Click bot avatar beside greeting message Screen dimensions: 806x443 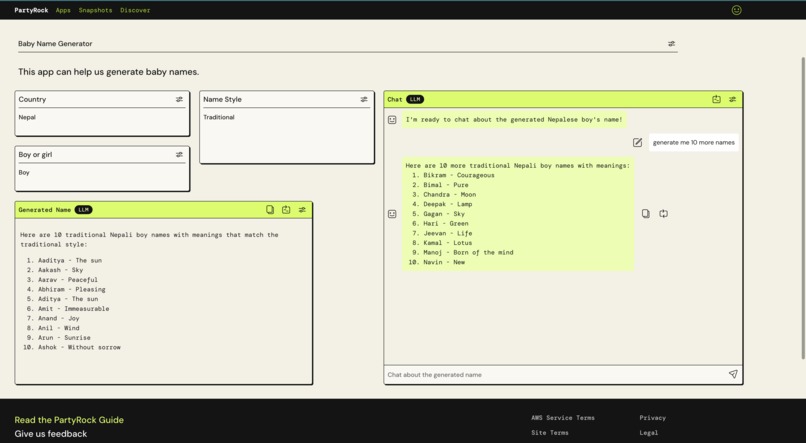click(x=392, y=120)
